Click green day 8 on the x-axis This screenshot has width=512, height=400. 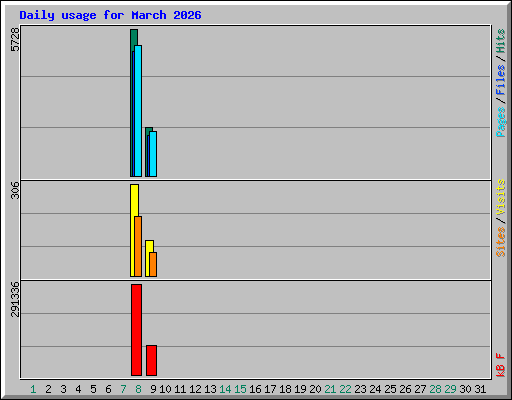(138, 389)
